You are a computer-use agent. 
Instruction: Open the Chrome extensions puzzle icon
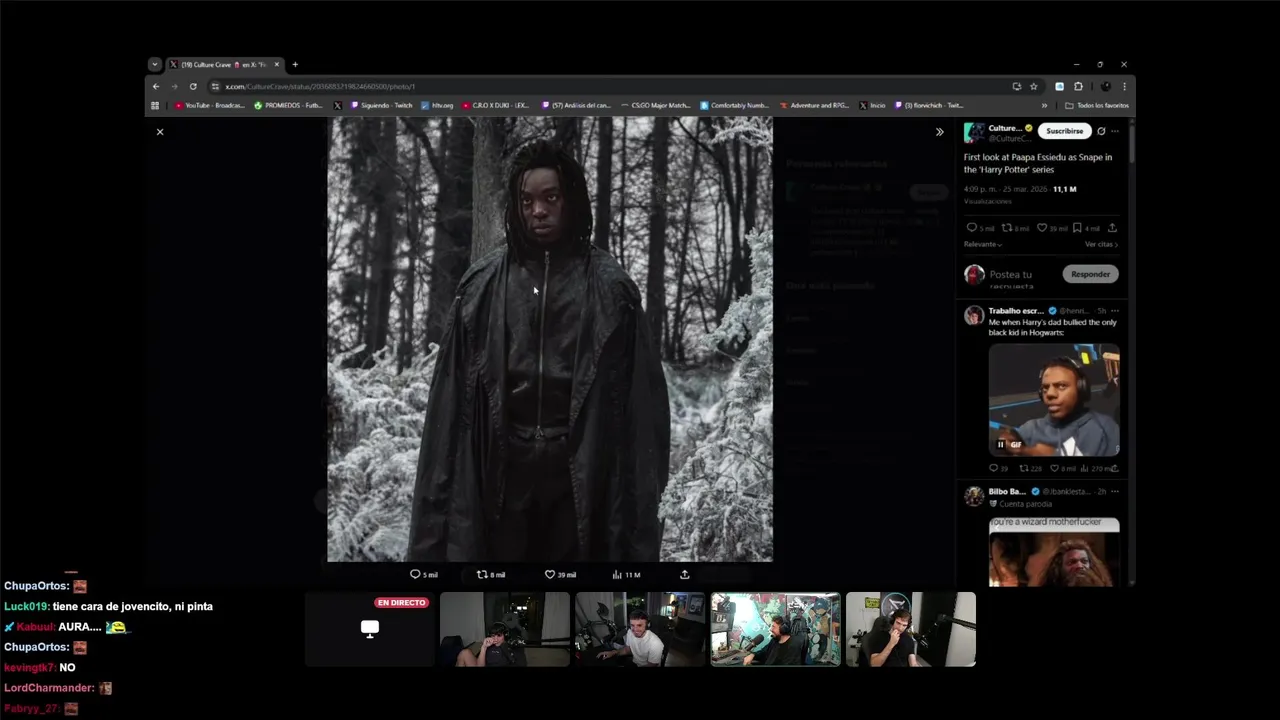tap(1078, 86)
